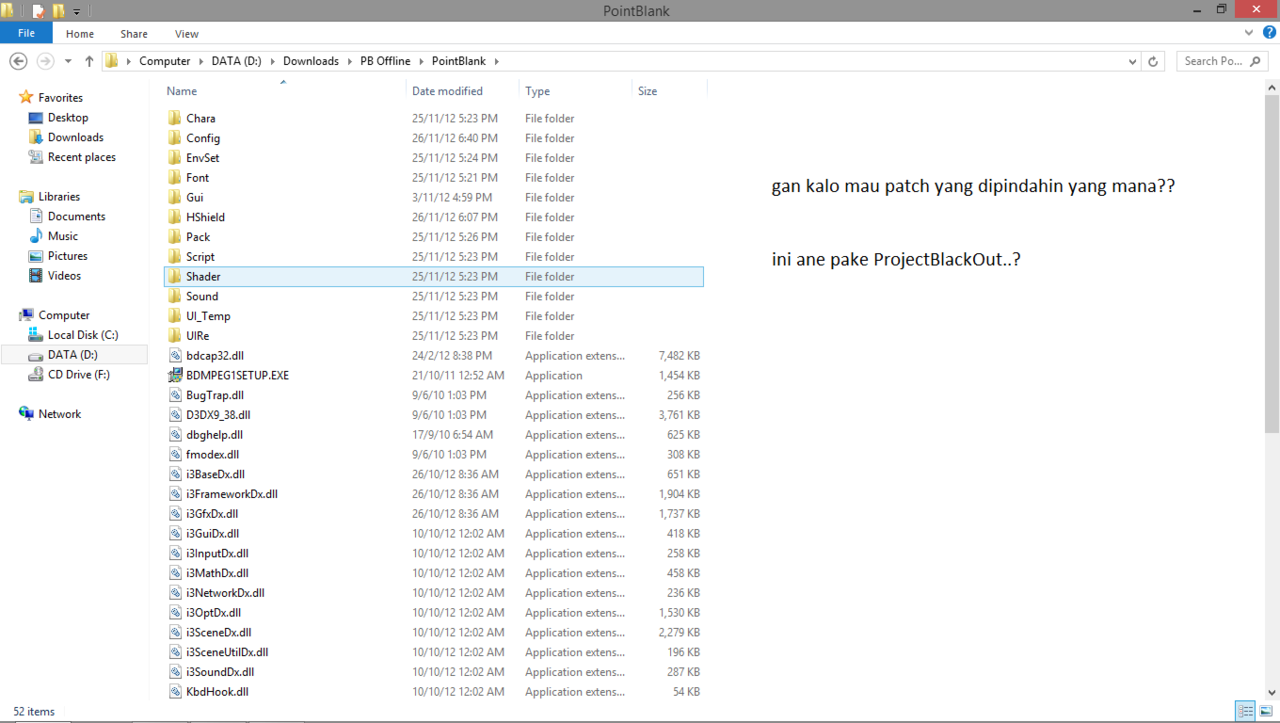The image size is (1280, 723).
Task: Open the Share ribbon tab
Action: point(134,33)
